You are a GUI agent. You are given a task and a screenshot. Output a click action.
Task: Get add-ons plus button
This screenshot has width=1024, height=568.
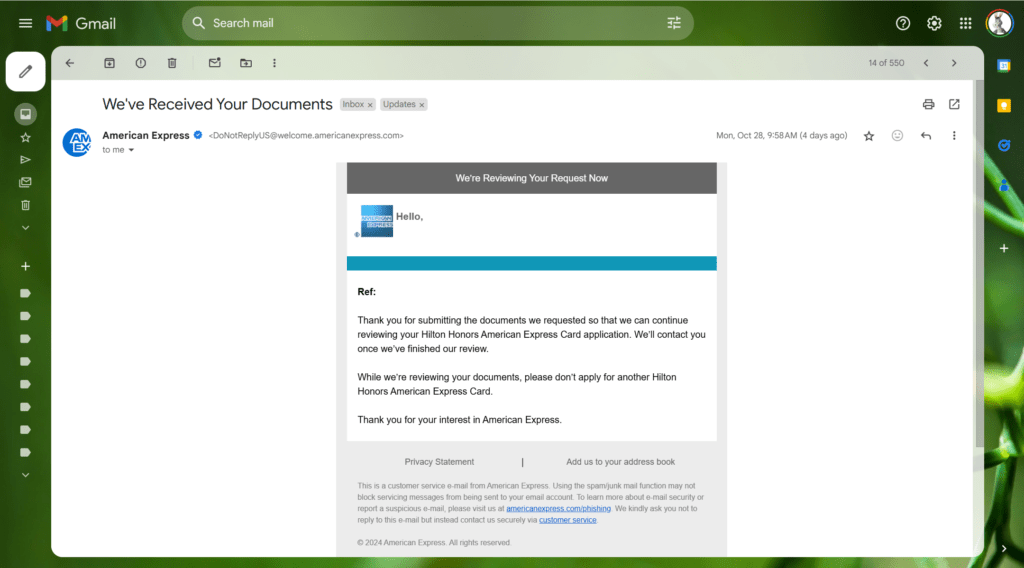pos(1004,249)
